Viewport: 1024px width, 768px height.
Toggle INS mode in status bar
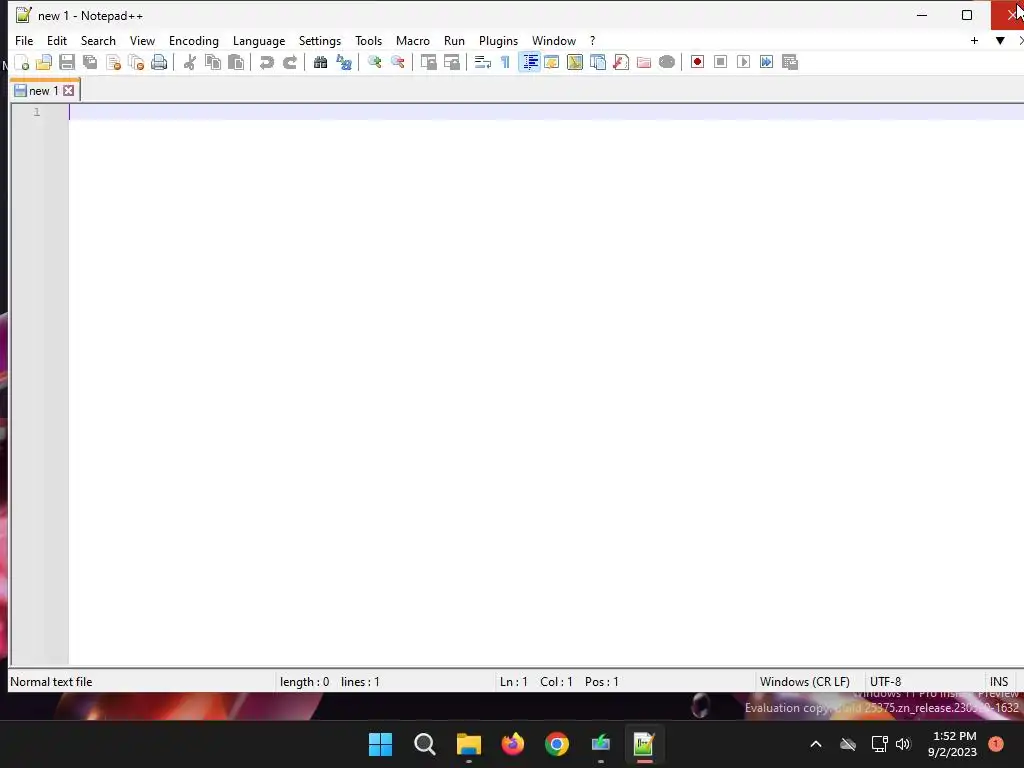point(999,682)
